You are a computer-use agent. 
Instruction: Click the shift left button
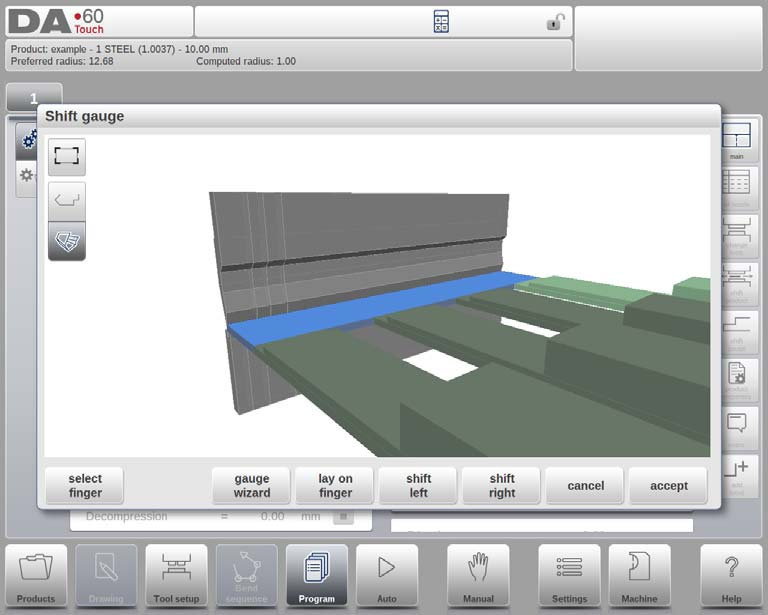(418, 485)
